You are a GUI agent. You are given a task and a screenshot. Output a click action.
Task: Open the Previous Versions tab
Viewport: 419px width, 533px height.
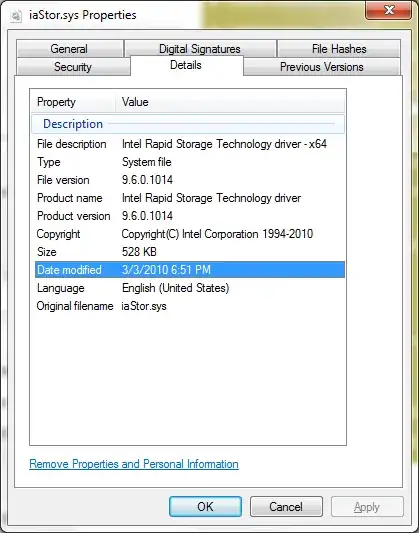coord(322,67)
